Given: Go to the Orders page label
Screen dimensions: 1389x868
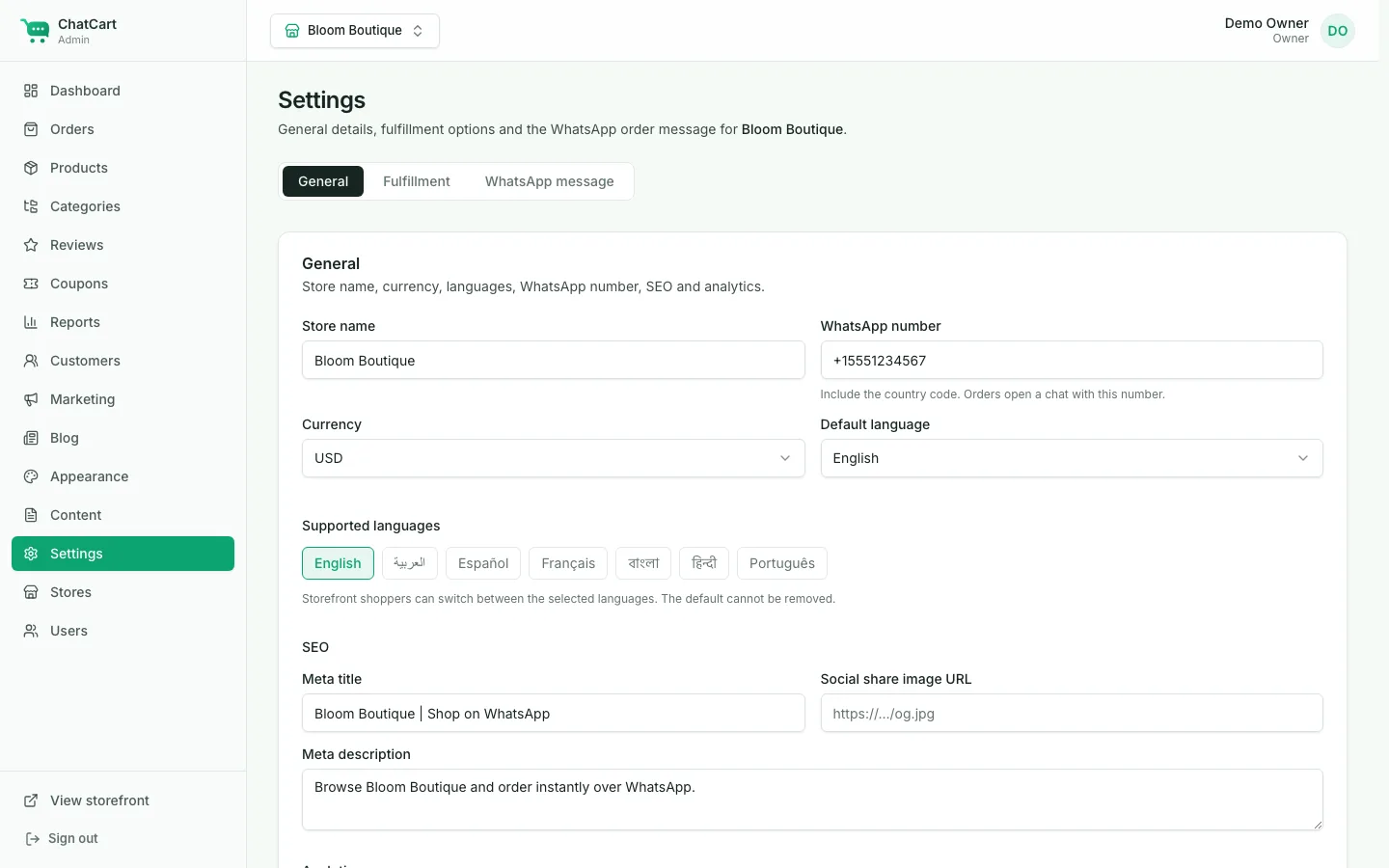Looking at the screenshot, I should (x=72, y=129).
